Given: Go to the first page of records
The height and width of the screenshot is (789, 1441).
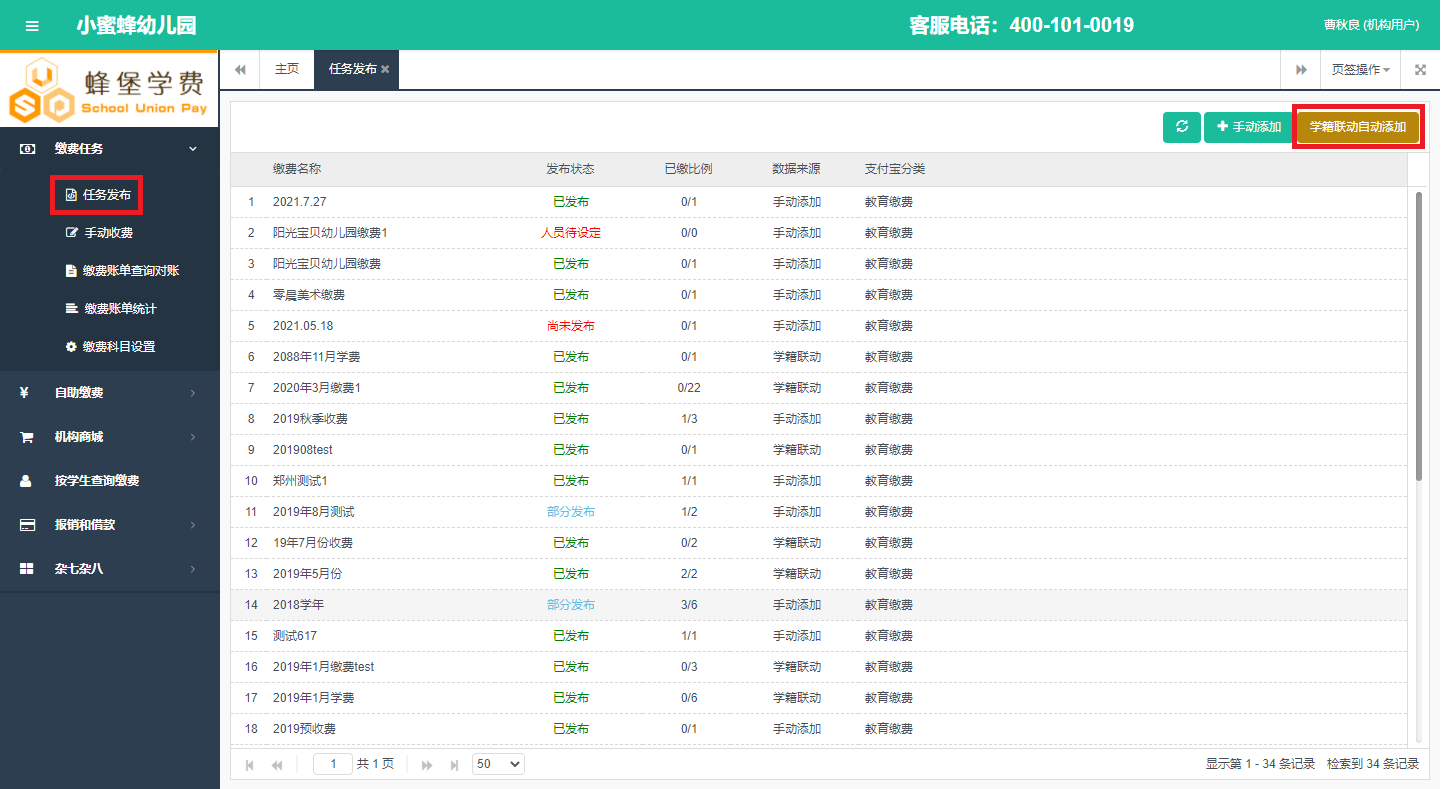Looking at the screenshot, I should [250, 765].
